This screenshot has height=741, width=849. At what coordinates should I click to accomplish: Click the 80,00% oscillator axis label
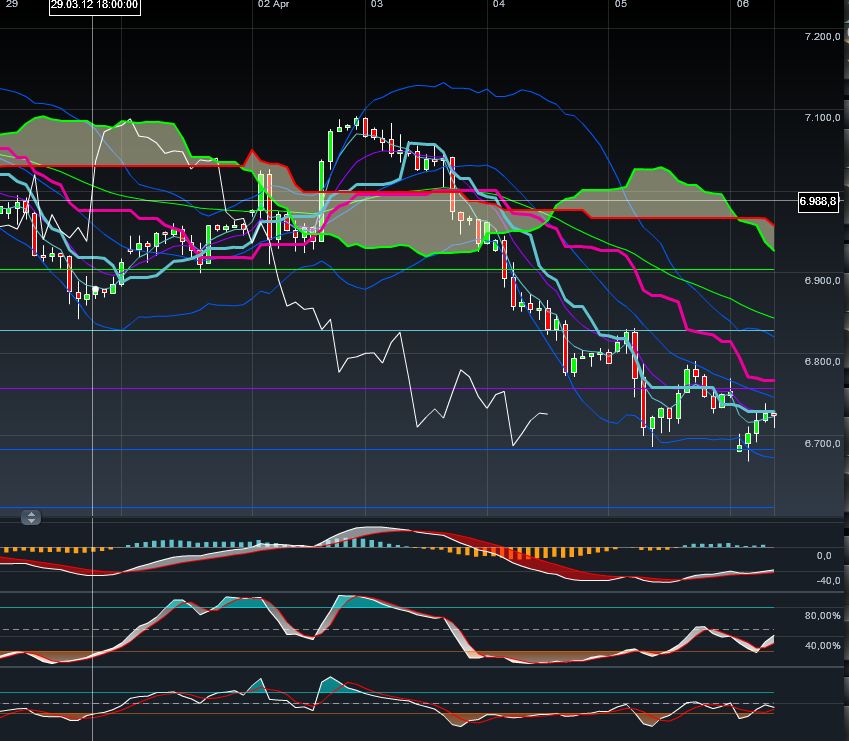point(822,616)
